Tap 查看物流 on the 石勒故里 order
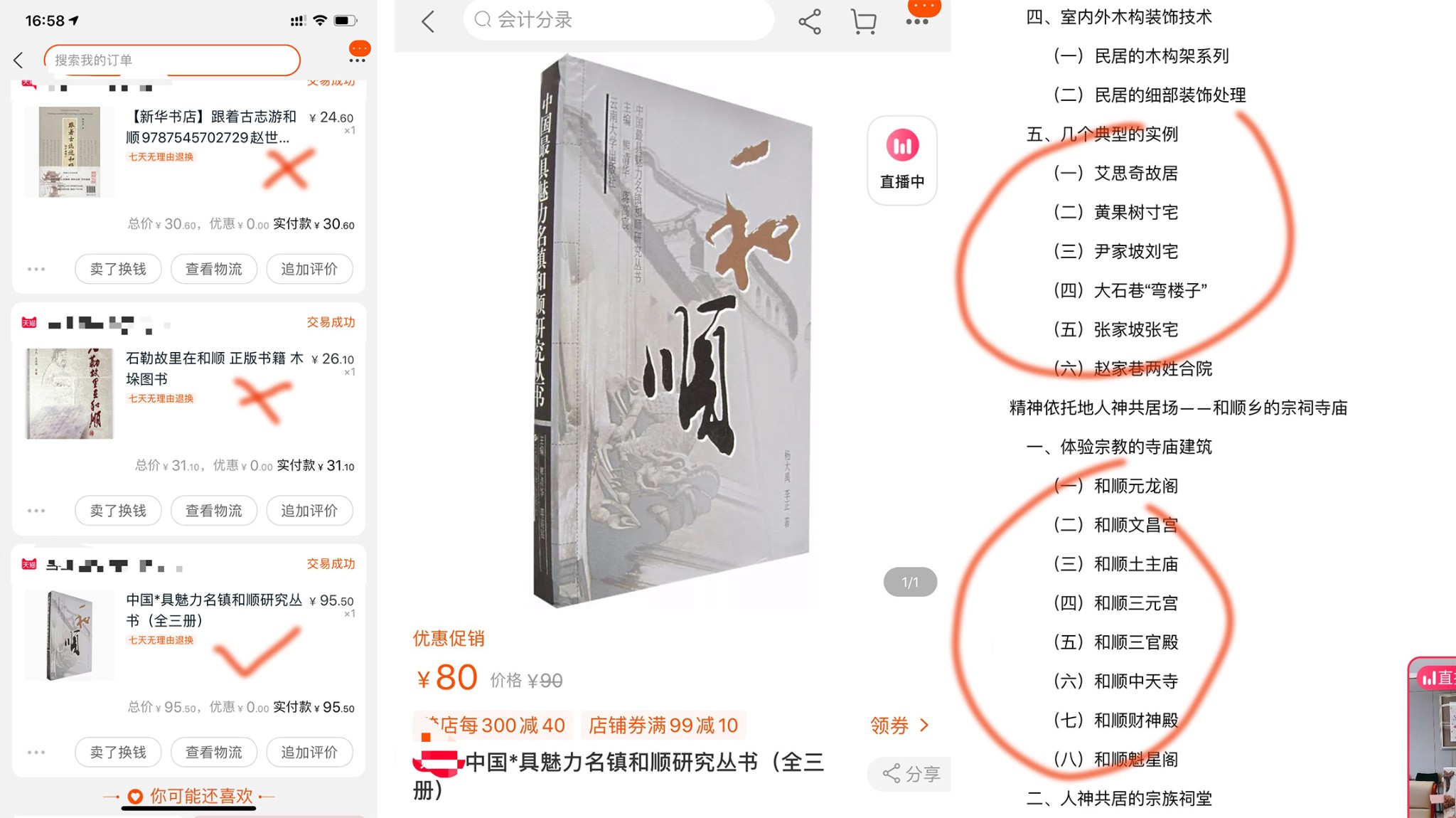The height and width of the screenshot is (818, 1456). pyautogui.click(x=214, y=511)
